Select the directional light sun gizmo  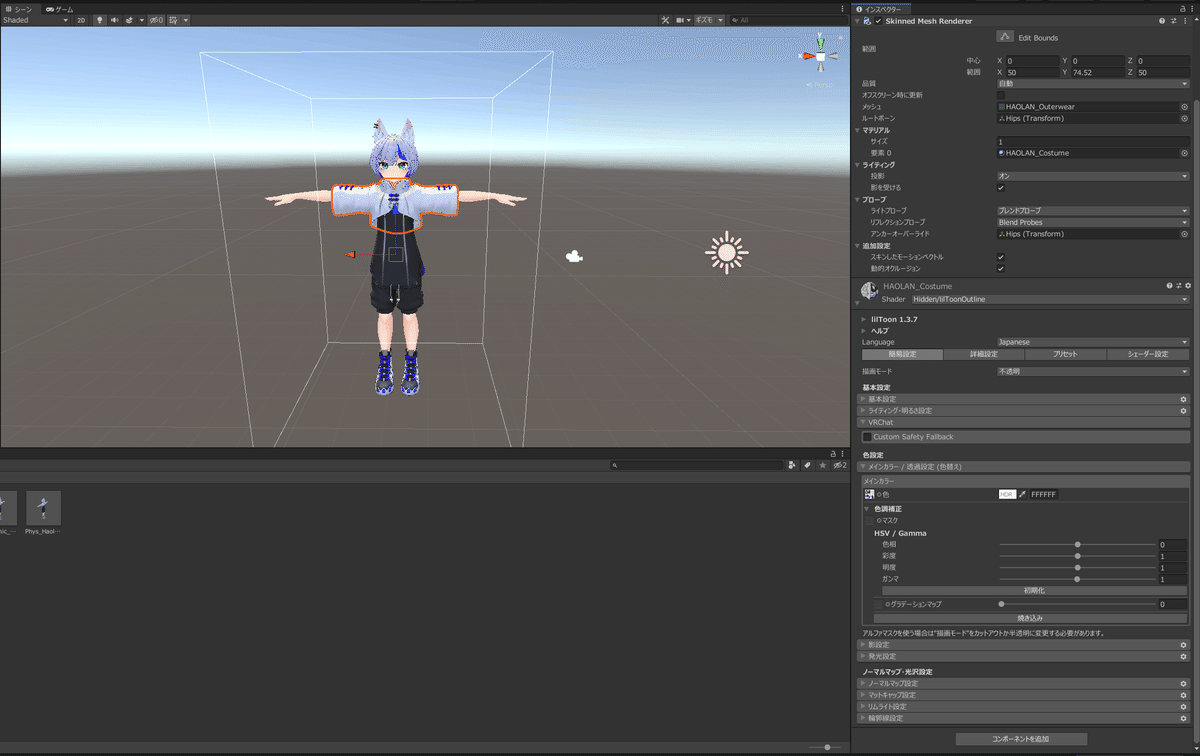(727, 252)
